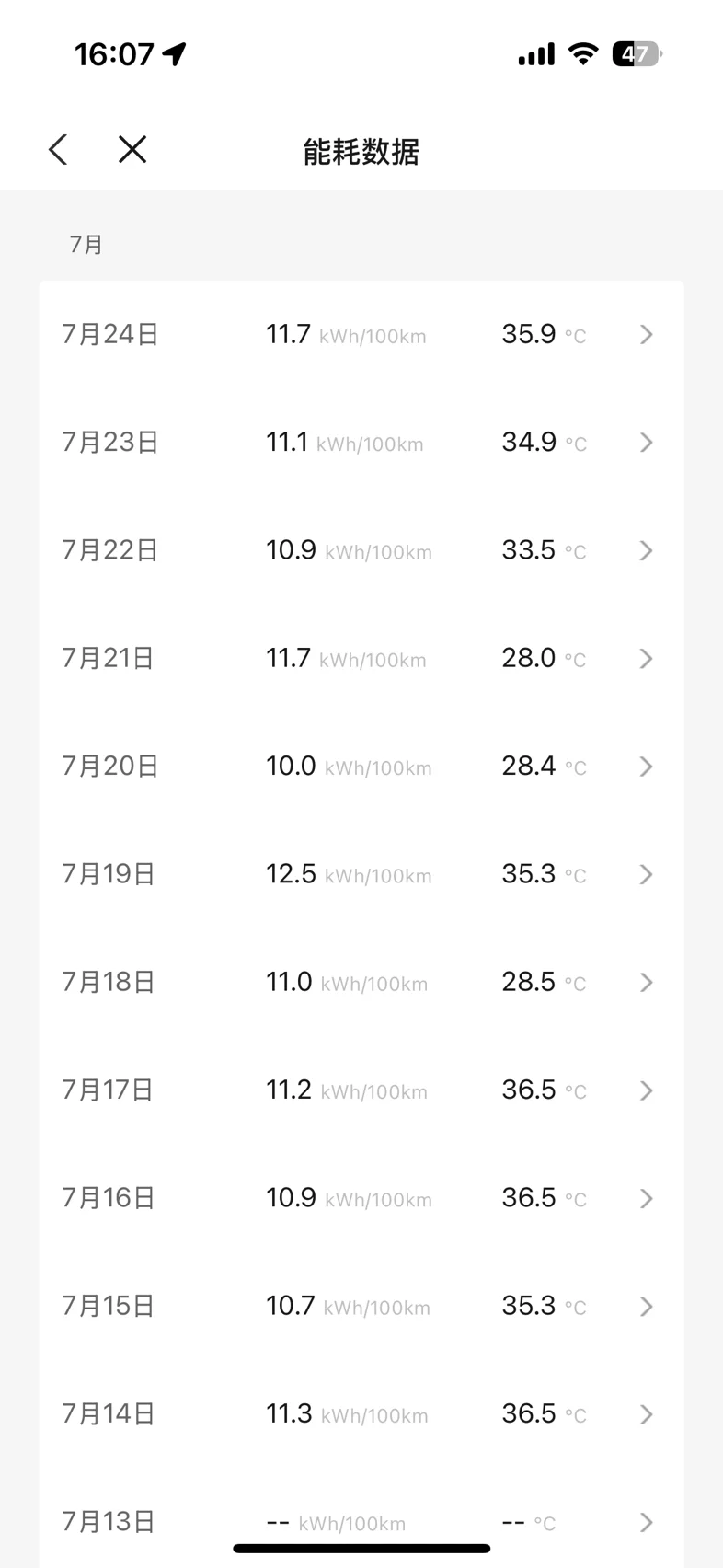723x1568 pixels.
Task: Tap the location arrow beside the time
Action: (x=174, y=54)
